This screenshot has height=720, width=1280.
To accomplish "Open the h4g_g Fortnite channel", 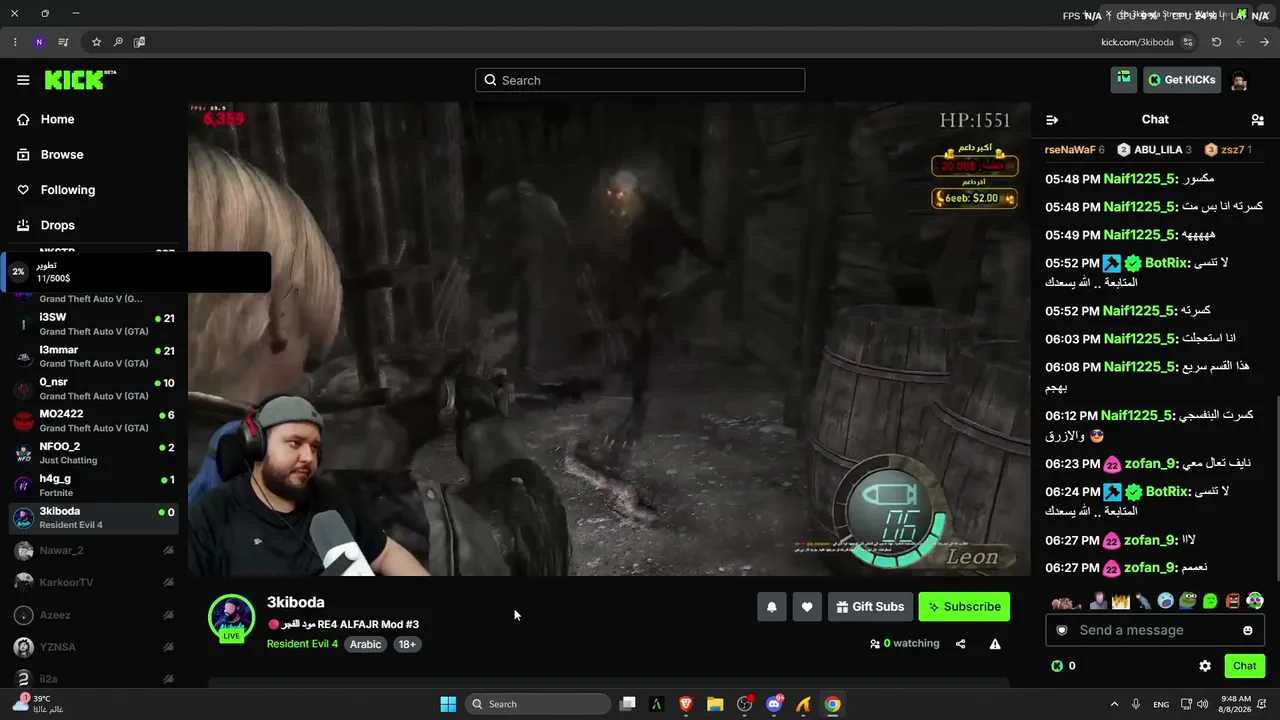I will coord(94,485).
